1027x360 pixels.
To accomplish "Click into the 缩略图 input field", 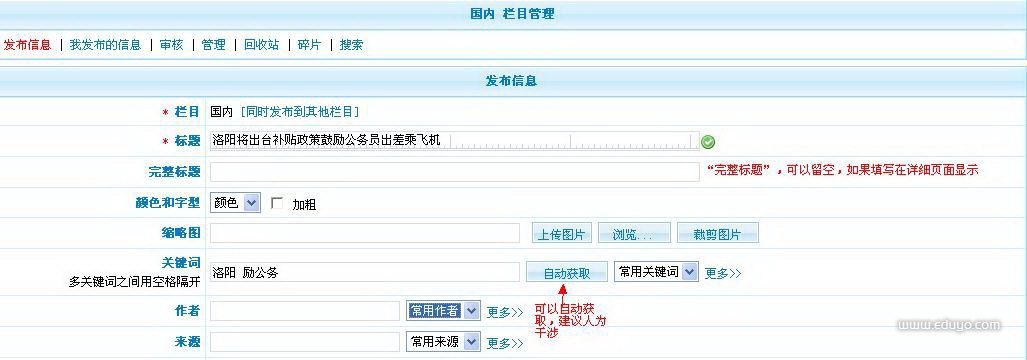I will 365,233.
